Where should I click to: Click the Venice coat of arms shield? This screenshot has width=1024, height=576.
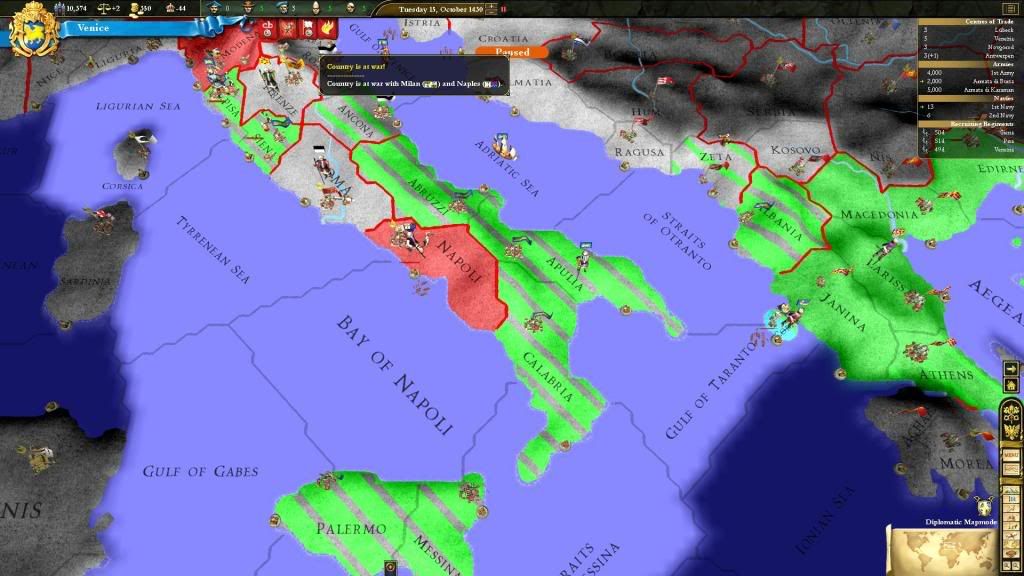coord(33,27)
